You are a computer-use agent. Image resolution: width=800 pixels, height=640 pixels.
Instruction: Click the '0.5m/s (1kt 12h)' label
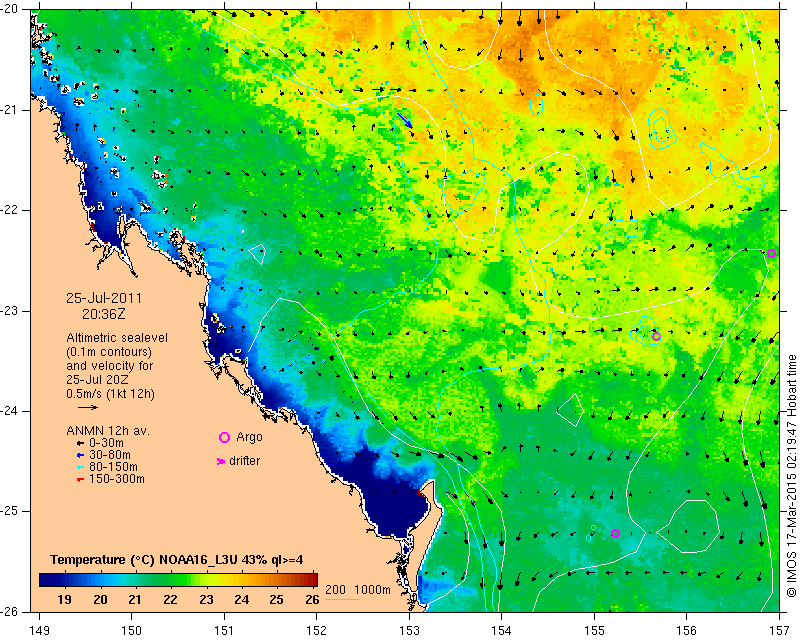110,393
